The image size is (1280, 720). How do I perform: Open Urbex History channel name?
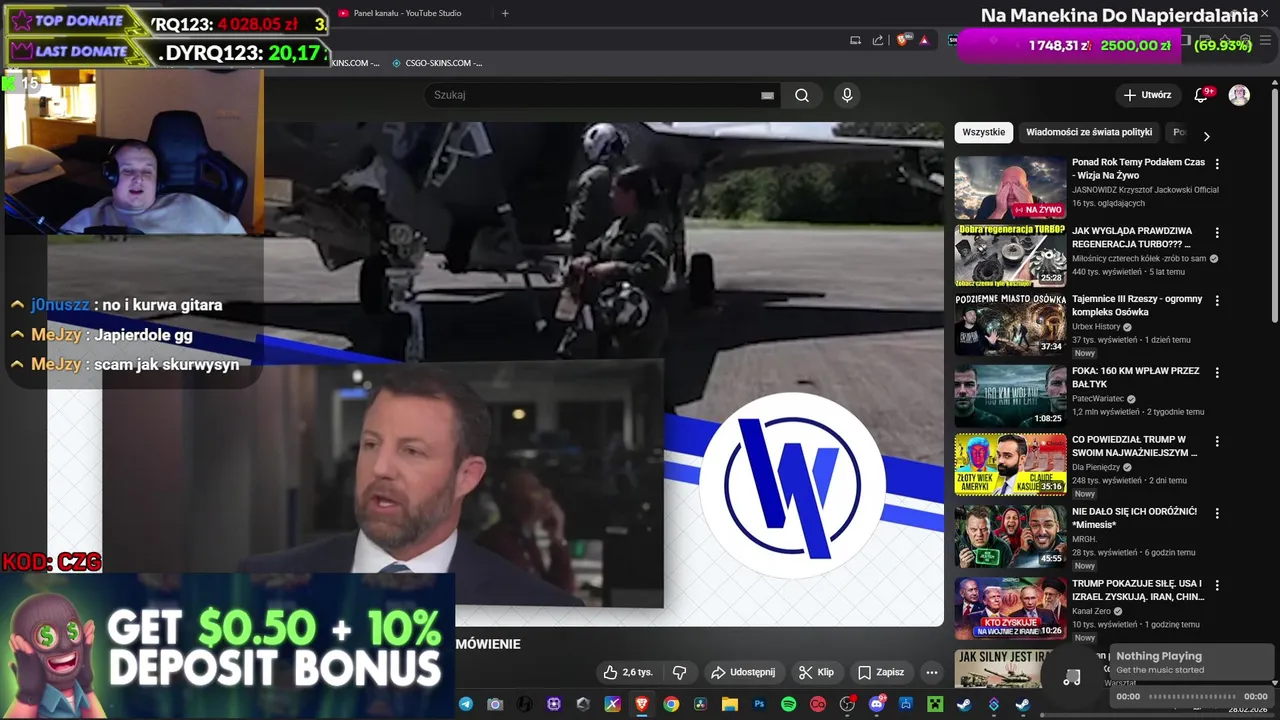click(1096, 327)
